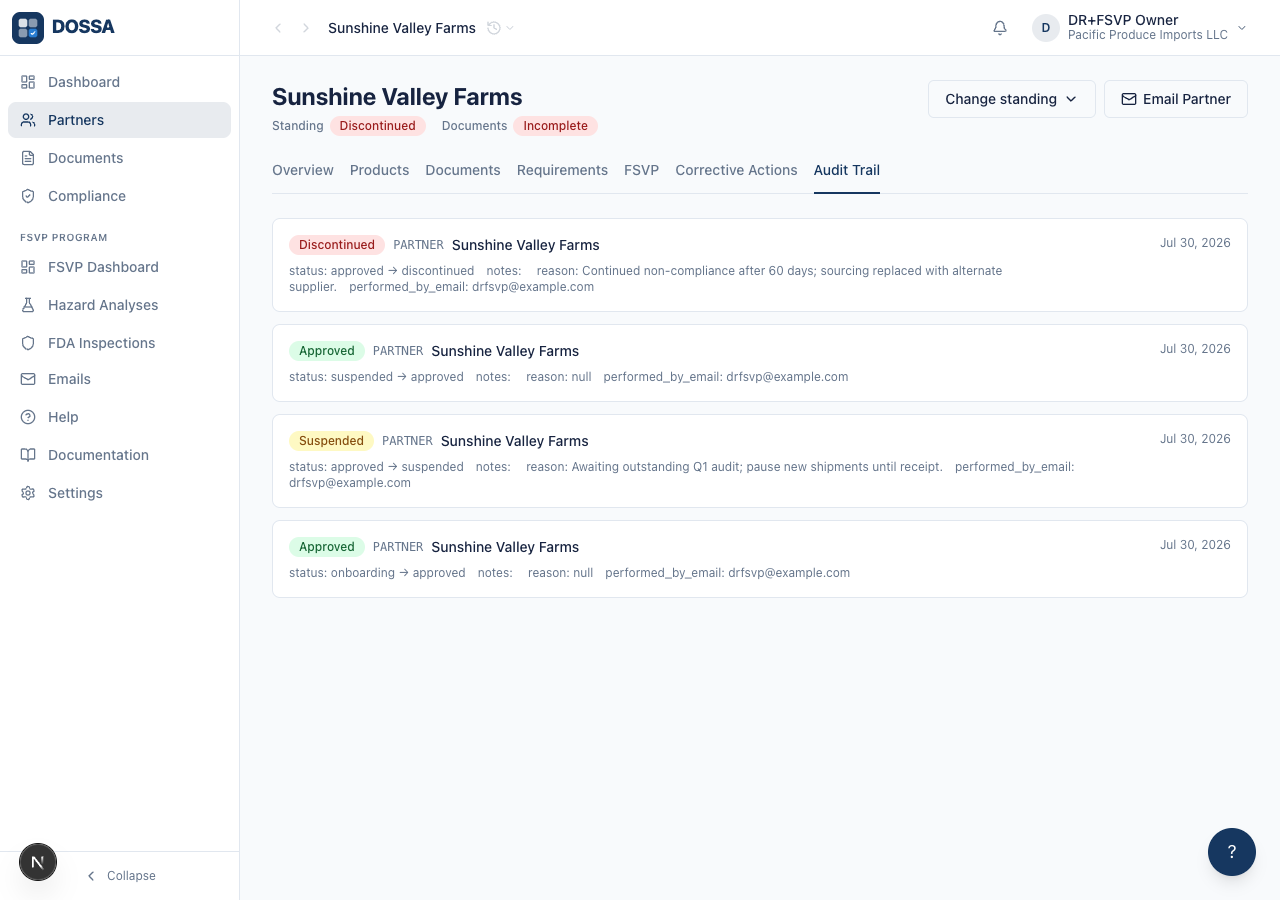Screen dimensions: 1280x900
Task: Click the notifications bell icon
Action: pos(1000,28)
